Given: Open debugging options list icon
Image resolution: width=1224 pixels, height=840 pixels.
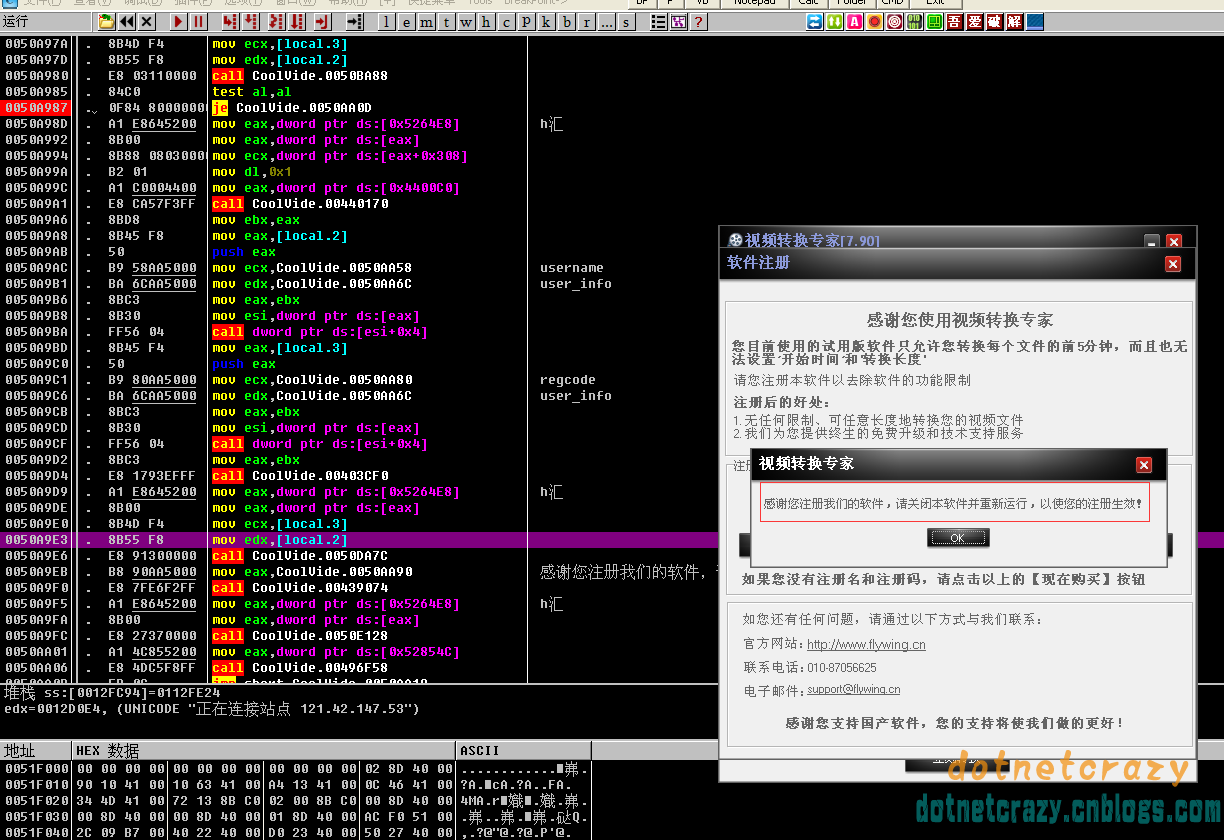Looking at the screenshot, I should pyautogui.click(x=659, y=21).
